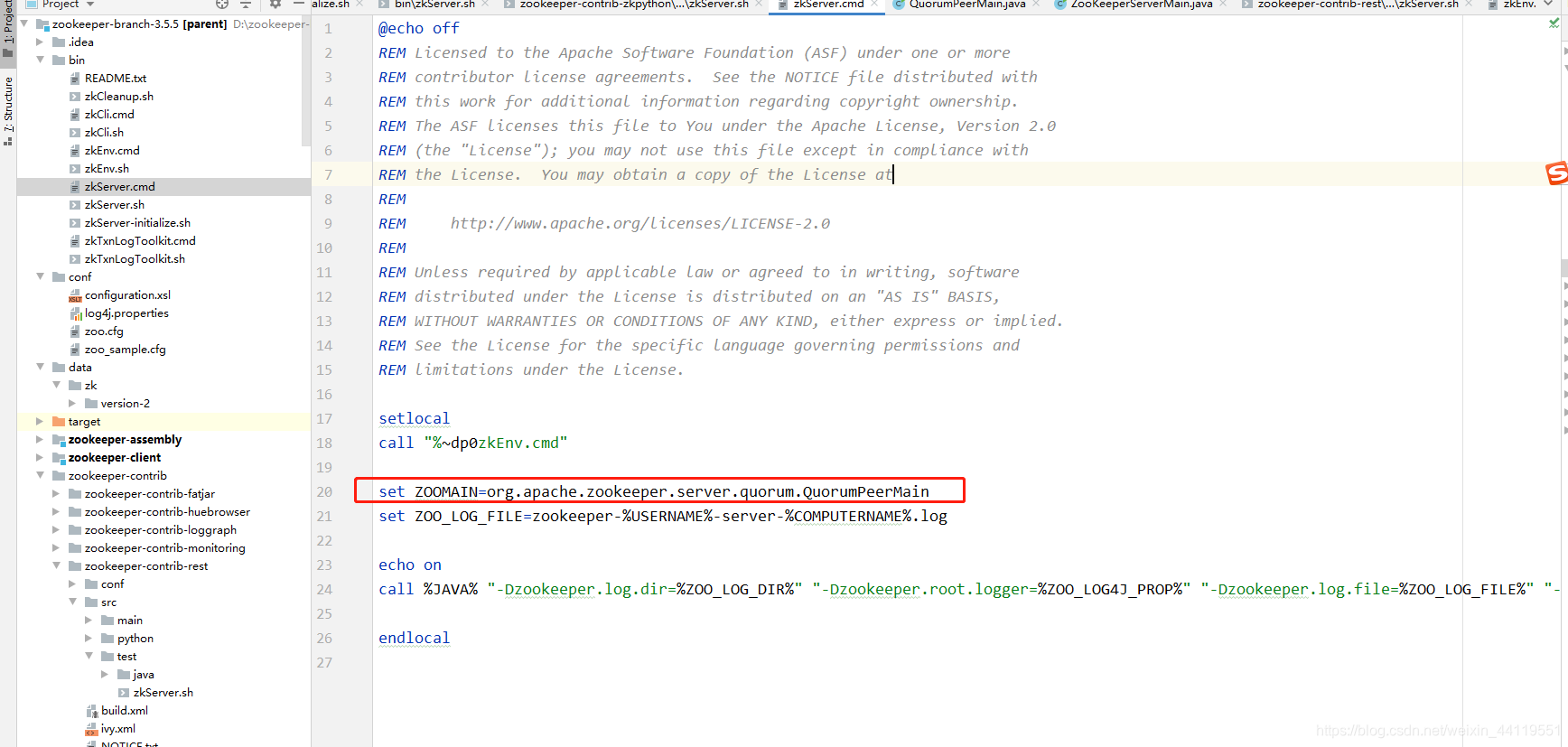Select zkServer.sh under the test folder
The width and height of the screenshot is (1568, 747).
click(x=163, y=692)
